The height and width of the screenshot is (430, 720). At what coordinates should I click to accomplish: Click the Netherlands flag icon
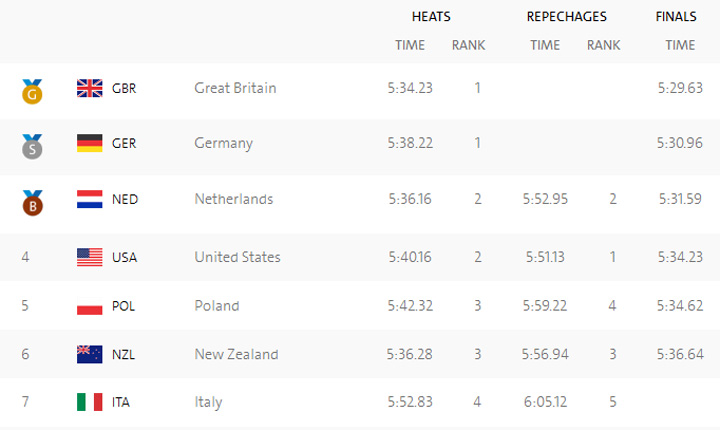point(90,199)
